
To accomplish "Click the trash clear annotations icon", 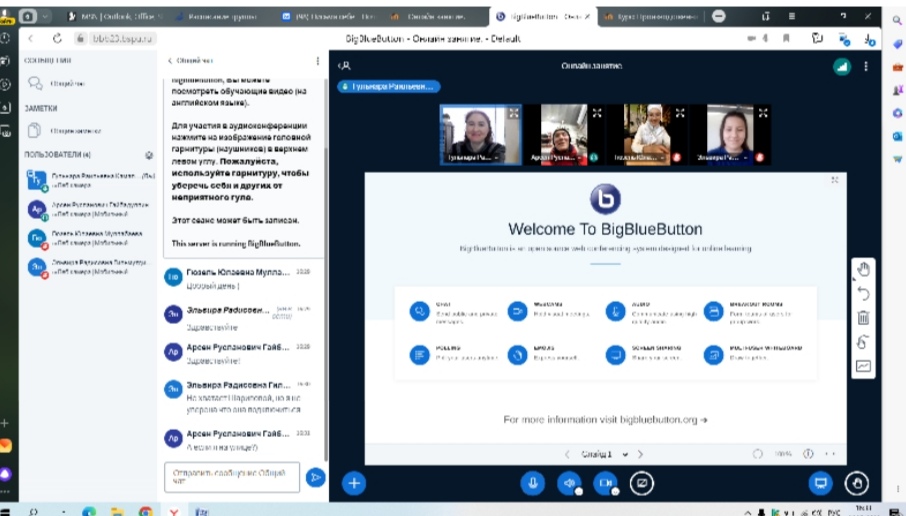I will (x=863, y=318).
